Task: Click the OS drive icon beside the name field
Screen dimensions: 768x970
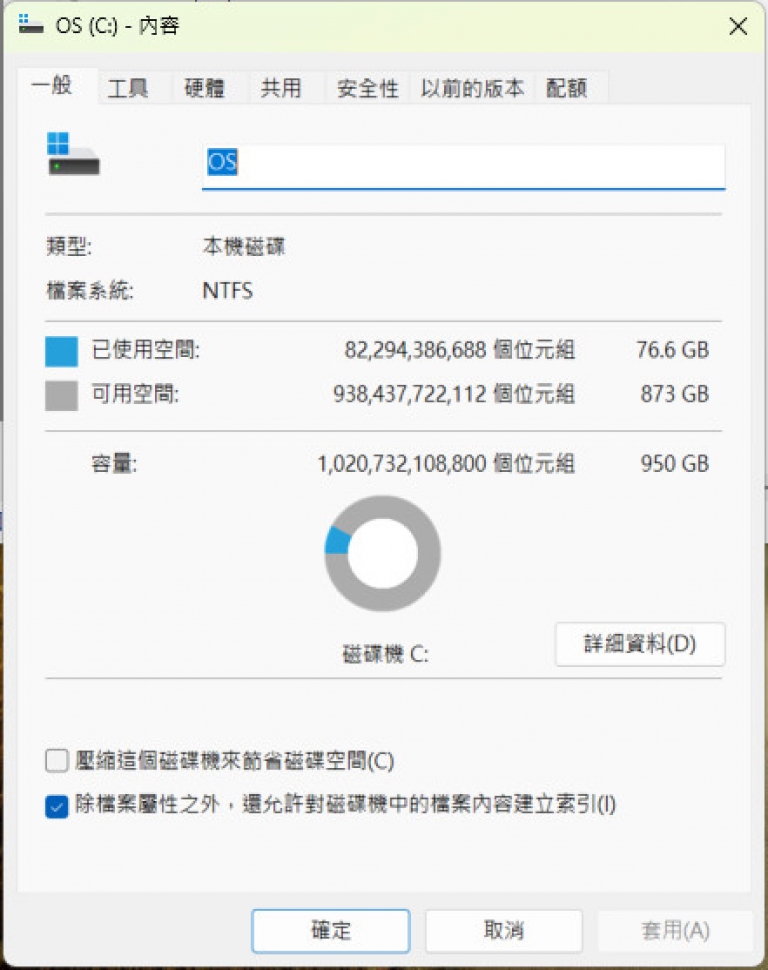Action: (x=73, y=154)
